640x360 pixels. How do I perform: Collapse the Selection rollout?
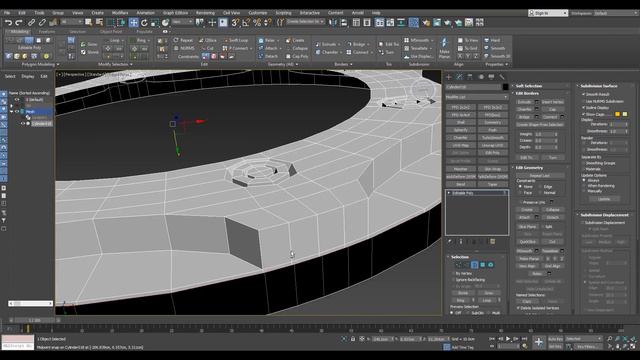pyautogui.click(x=476, y=257)
